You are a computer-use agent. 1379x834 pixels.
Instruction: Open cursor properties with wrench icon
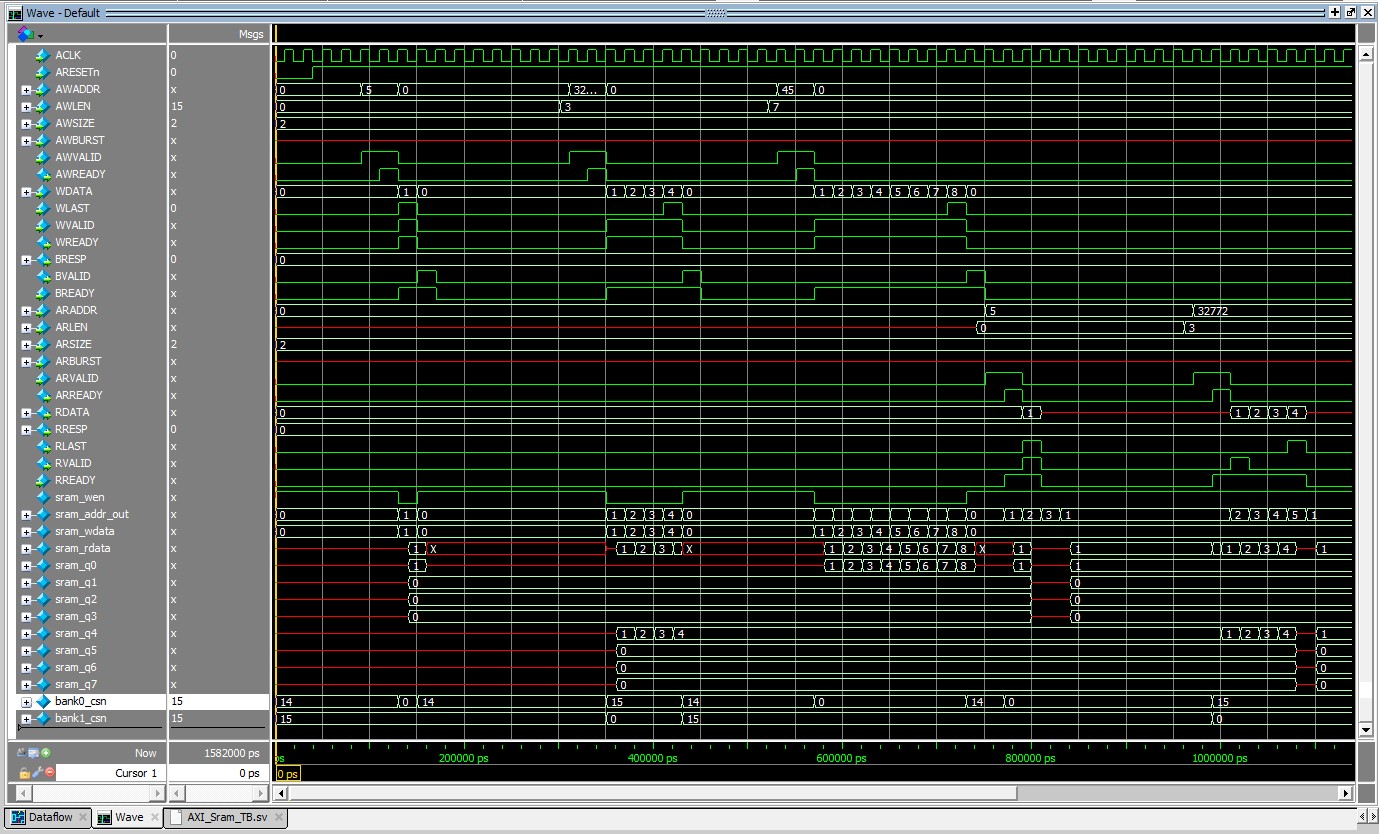[36, 773]
